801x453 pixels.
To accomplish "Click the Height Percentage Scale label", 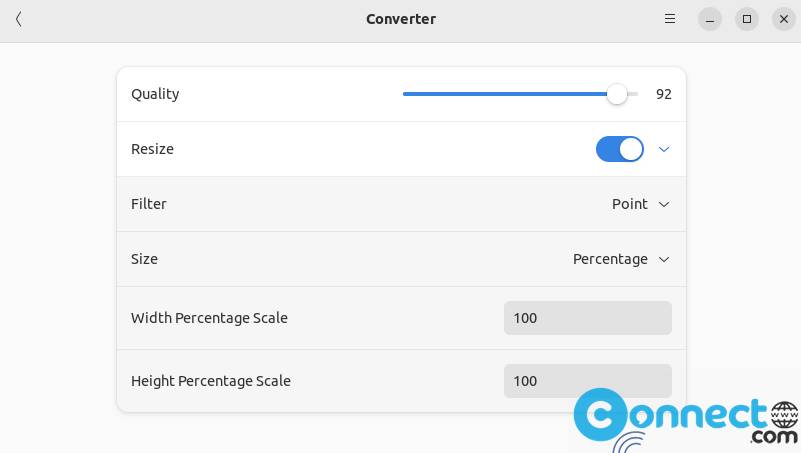I will click(210, 381).
